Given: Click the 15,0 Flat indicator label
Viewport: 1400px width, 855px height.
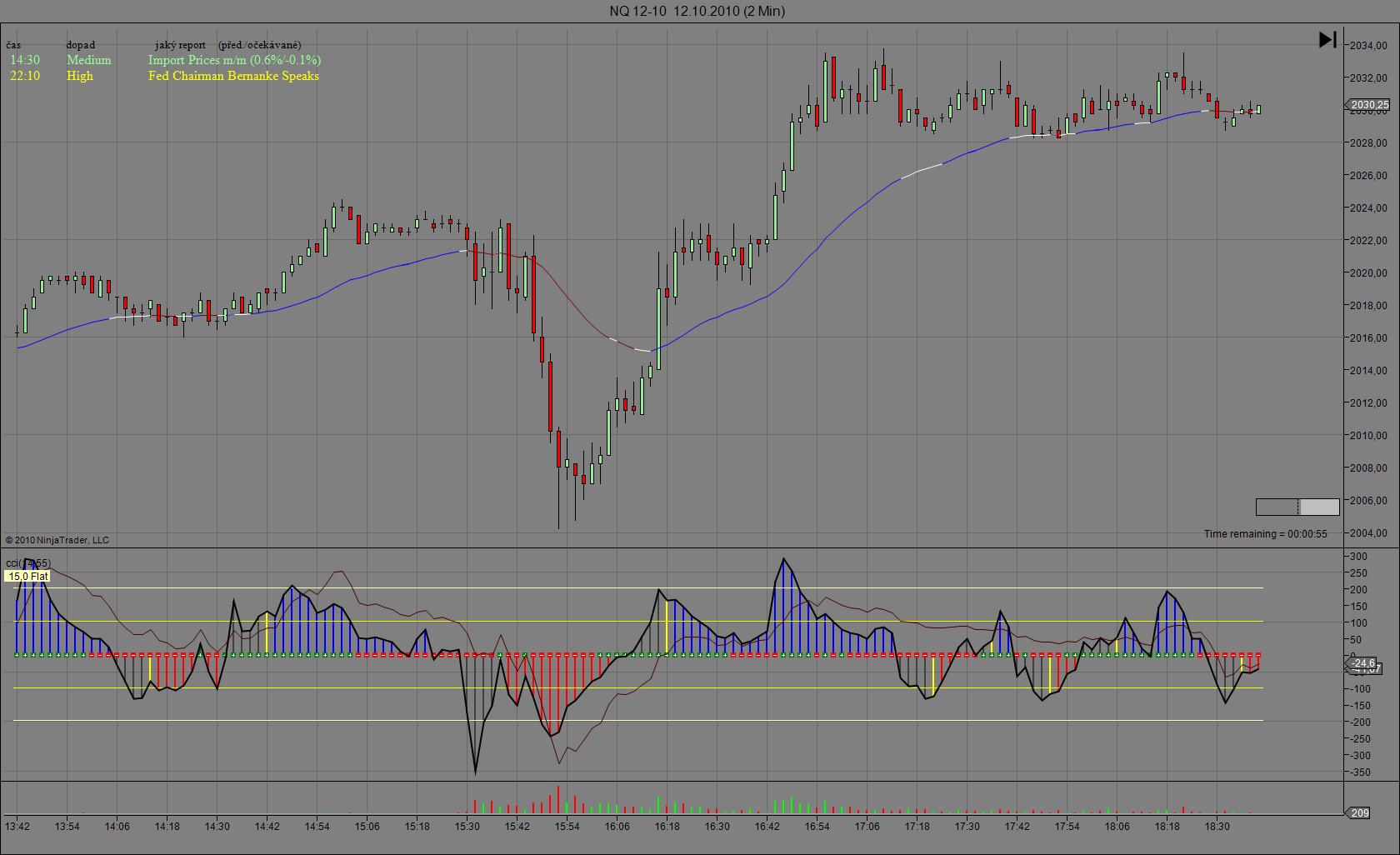Looking at the screenshot, I should pyautogui.click(x=28, y=576).
